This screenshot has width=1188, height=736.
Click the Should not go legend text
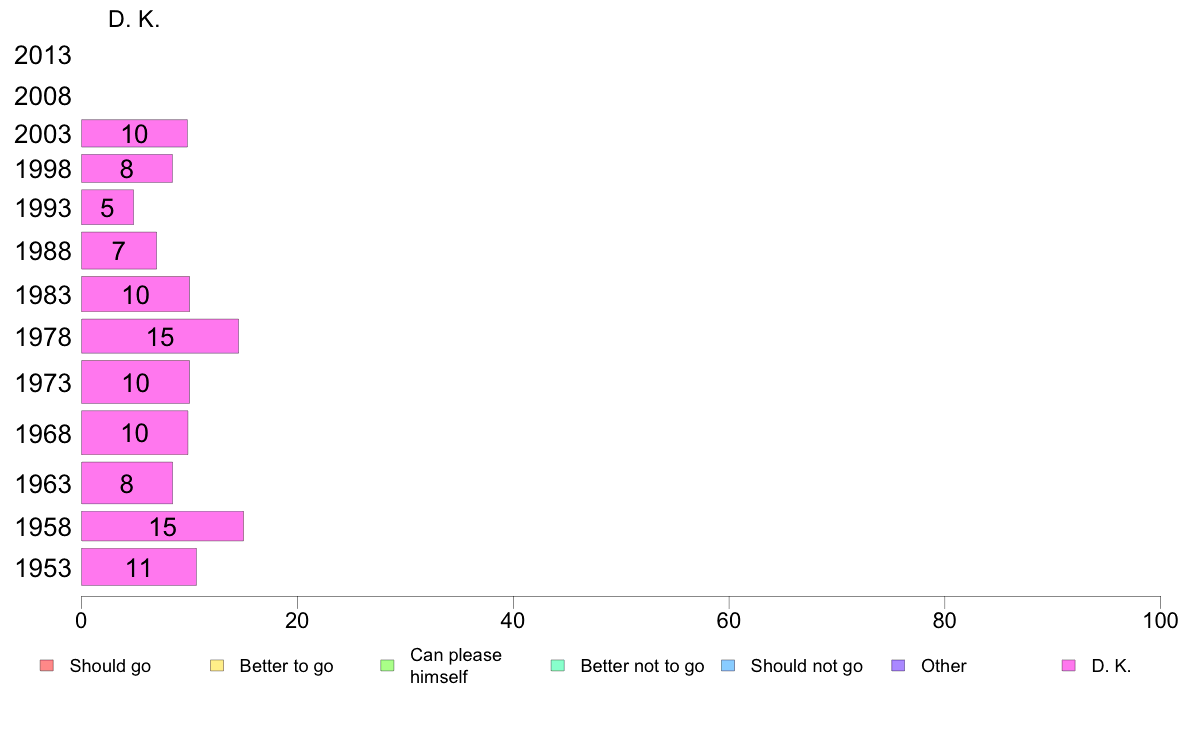pos(807,666)
